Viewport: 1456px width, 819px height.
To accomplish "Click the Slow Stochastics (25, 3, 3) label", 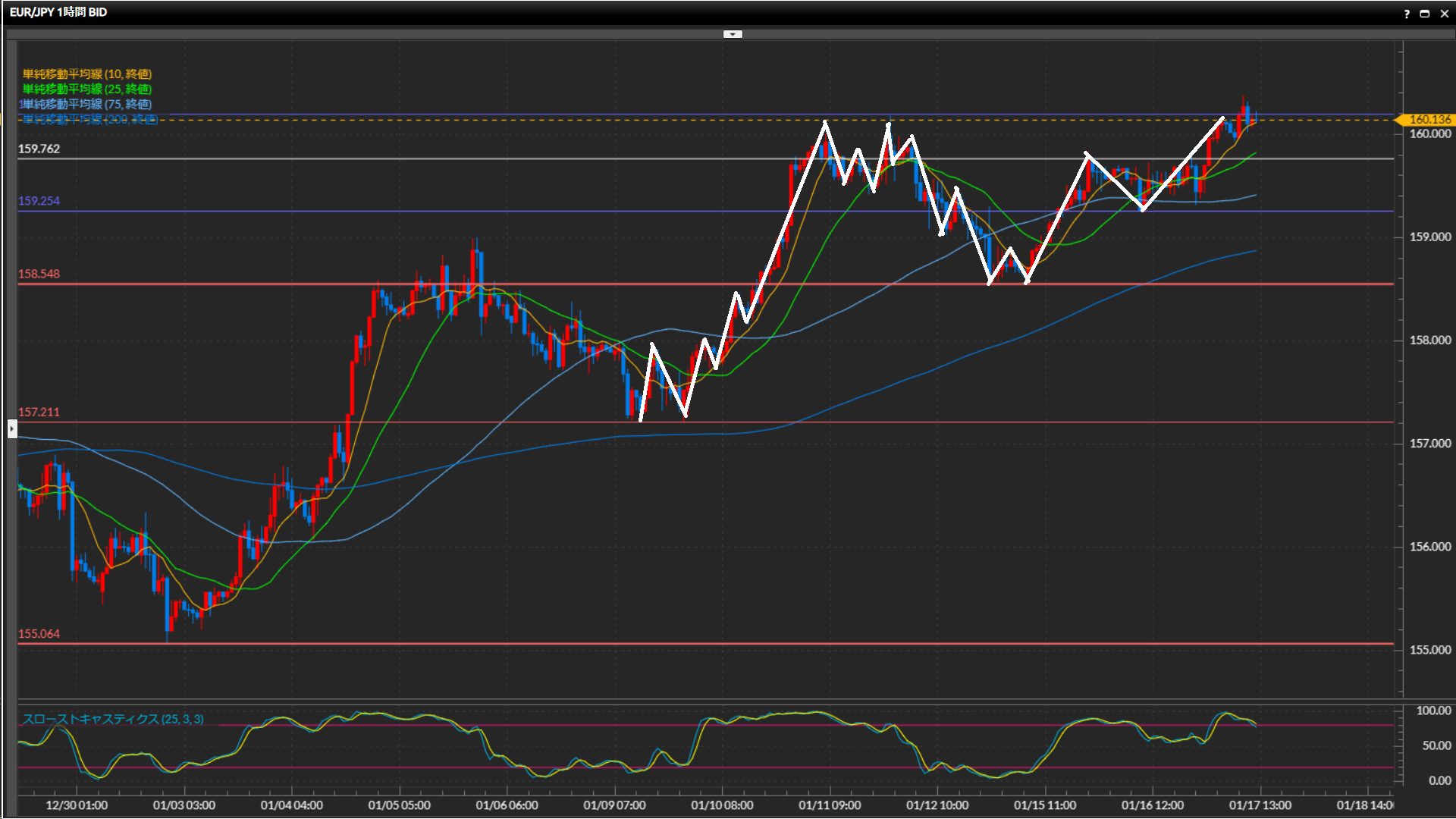I will [x=113, y=719].
